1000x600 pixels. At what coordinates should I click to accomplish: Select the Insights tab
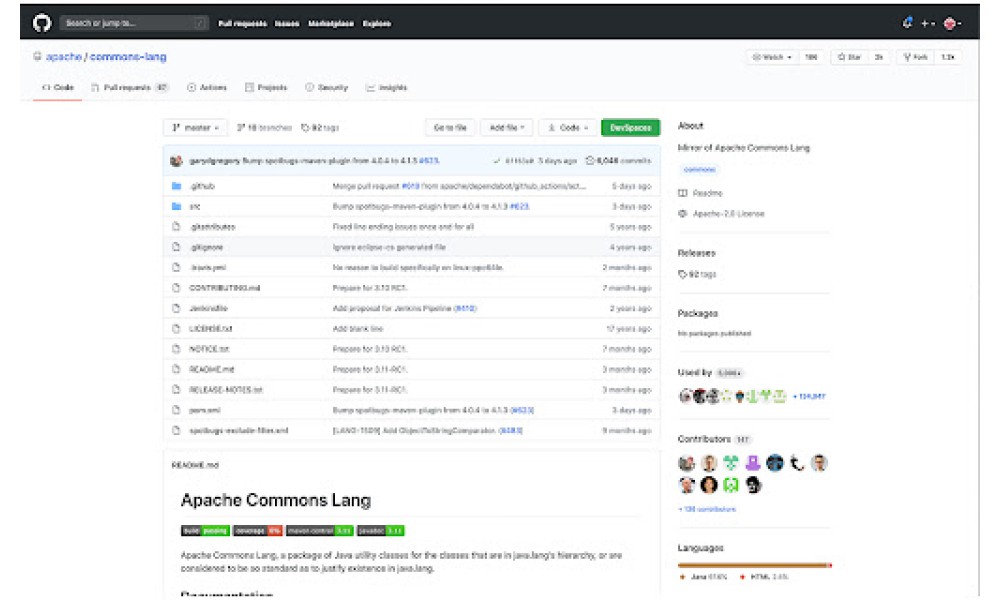[x=386, y=87]
